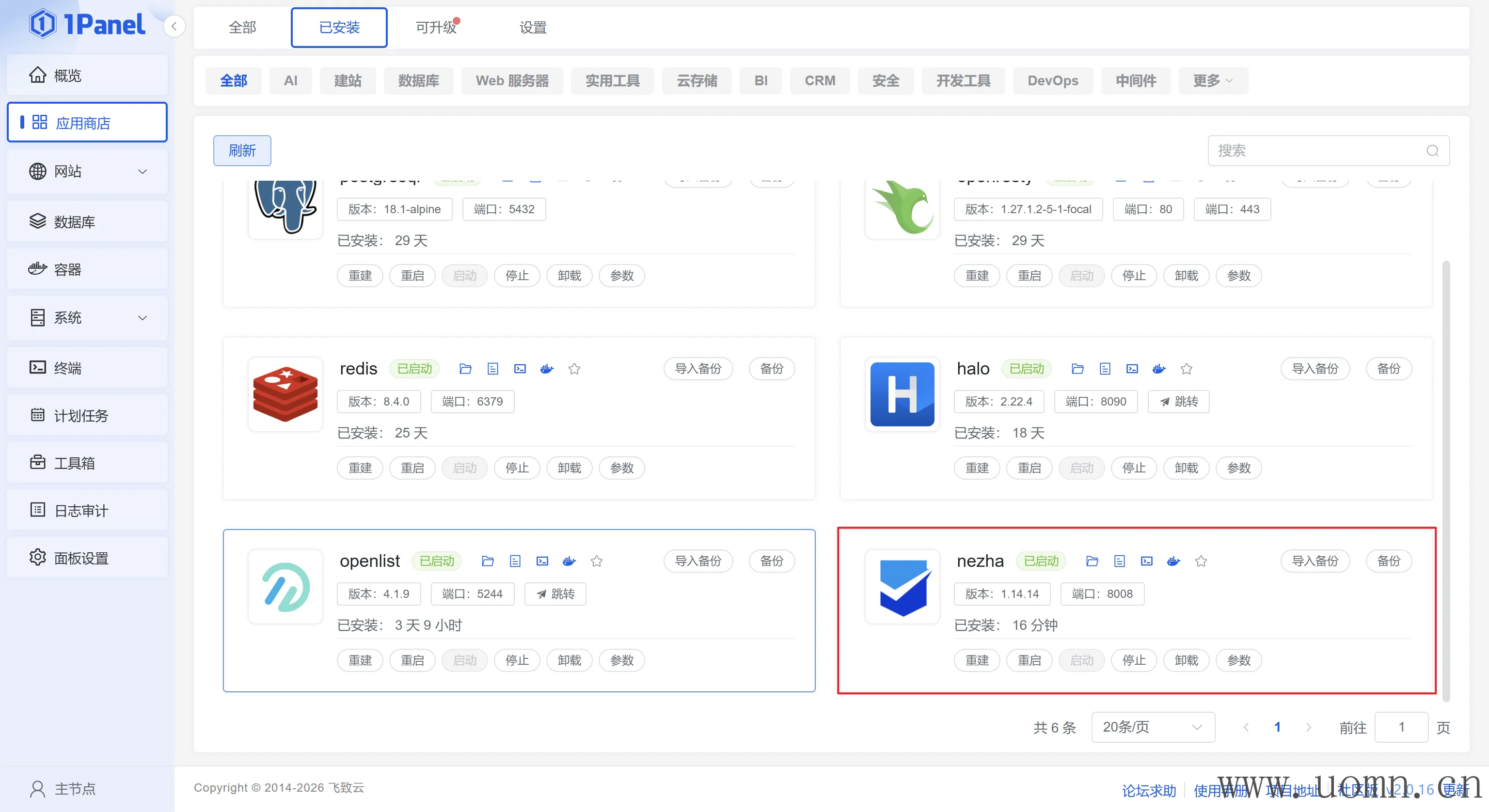Viewport: 1489px width, 812px height.
Task: Open the halo docker container icon
Action: (1159, 369)
